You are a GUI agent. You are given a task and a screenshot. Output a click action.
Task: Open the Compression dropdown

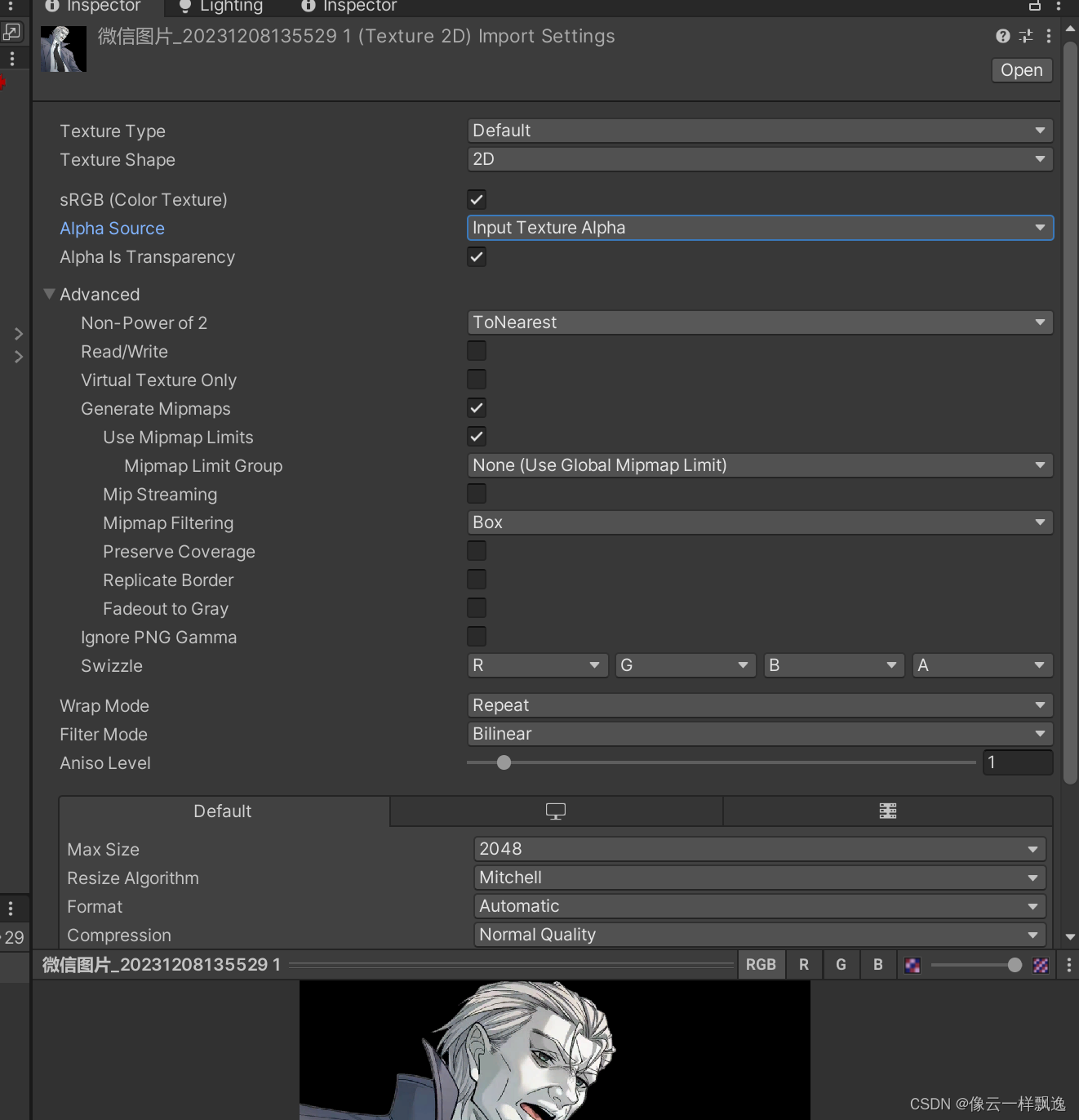(760, 935)
